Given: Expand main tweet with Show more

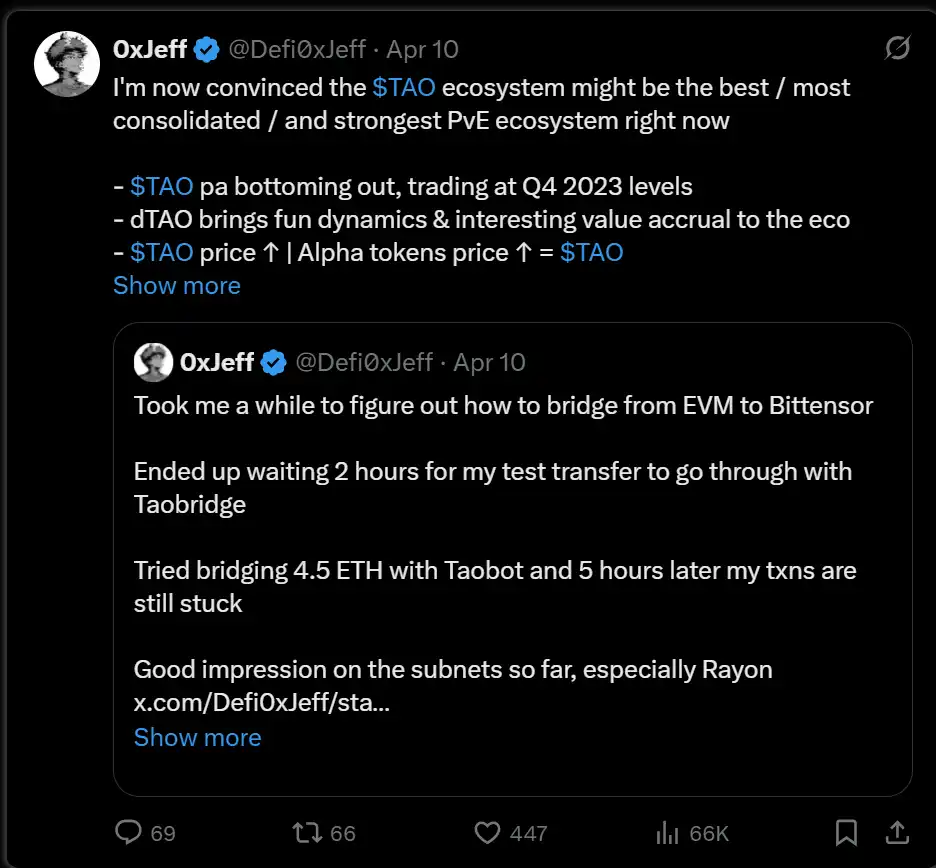Looking at the screenshot, I should click(177, 286).
